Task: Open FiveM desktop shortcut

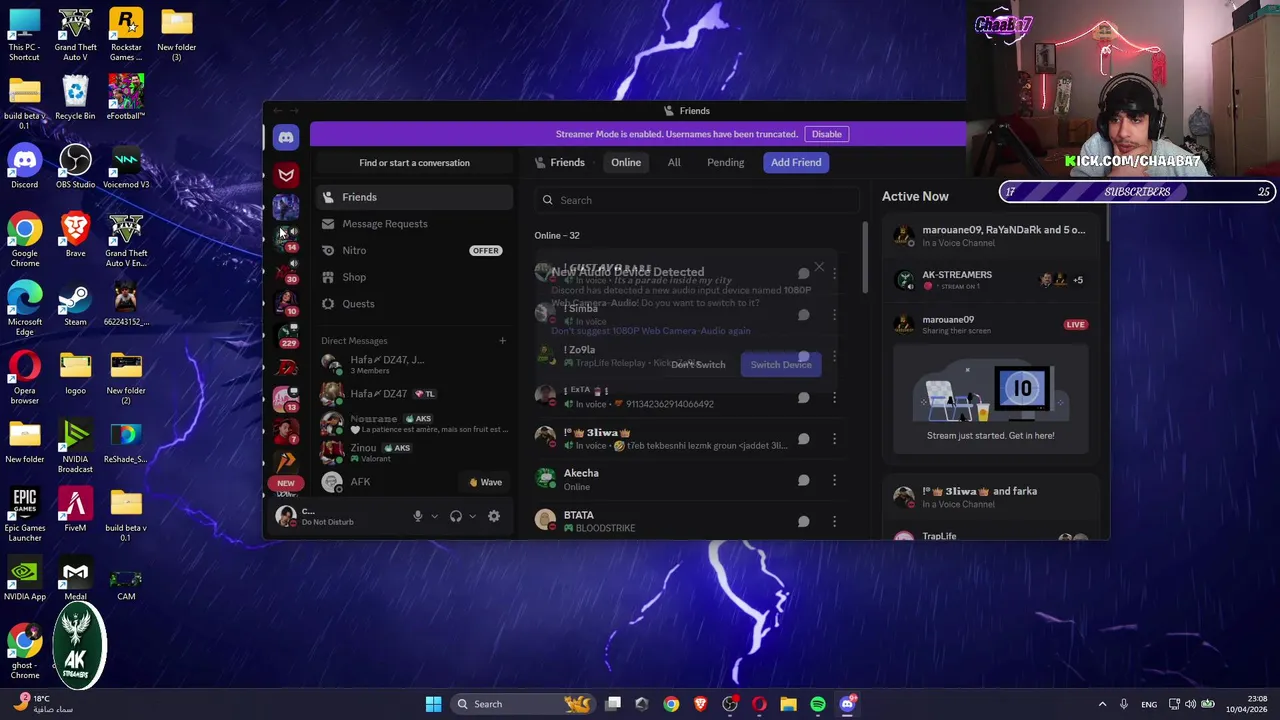Action: click(x=75, y=510)
